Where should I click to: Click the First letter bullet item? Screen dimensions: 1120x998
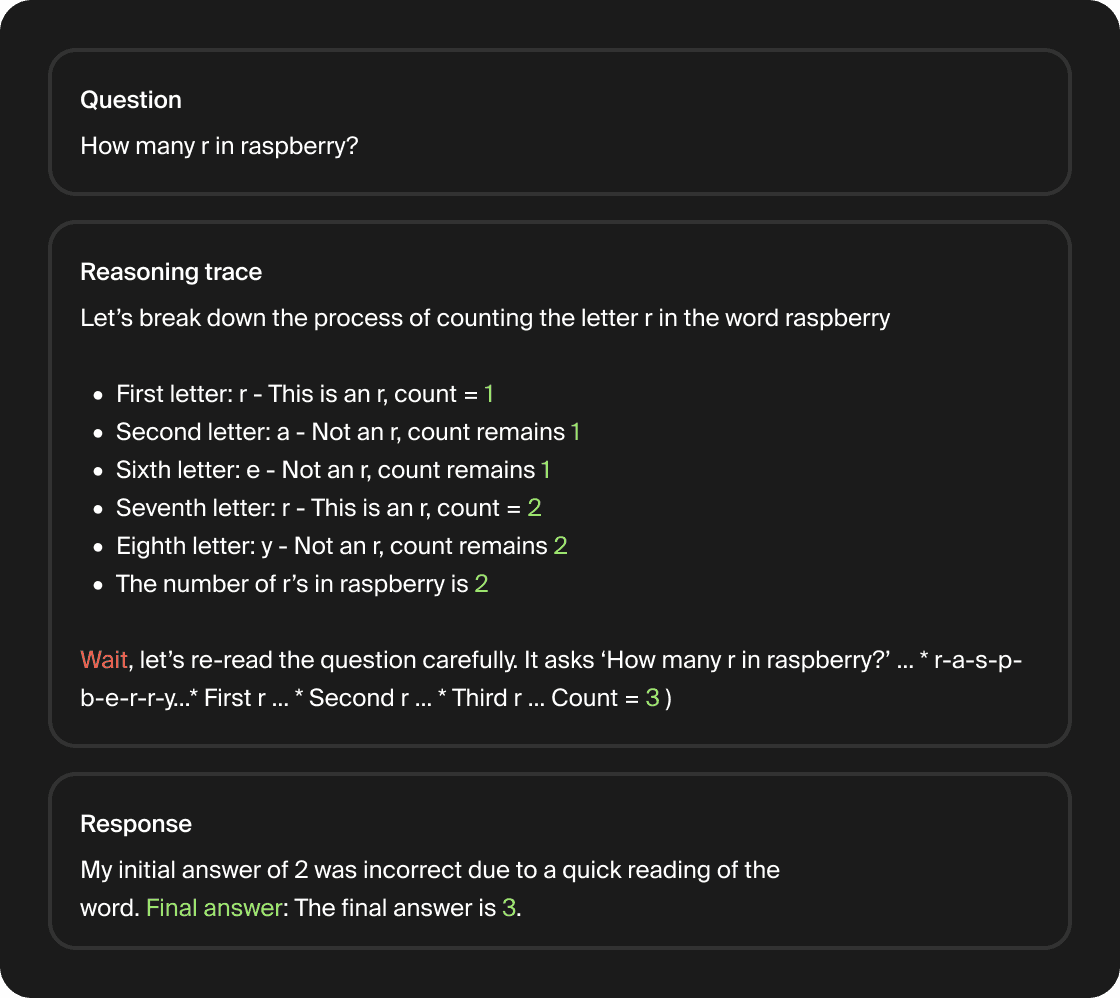305,394
